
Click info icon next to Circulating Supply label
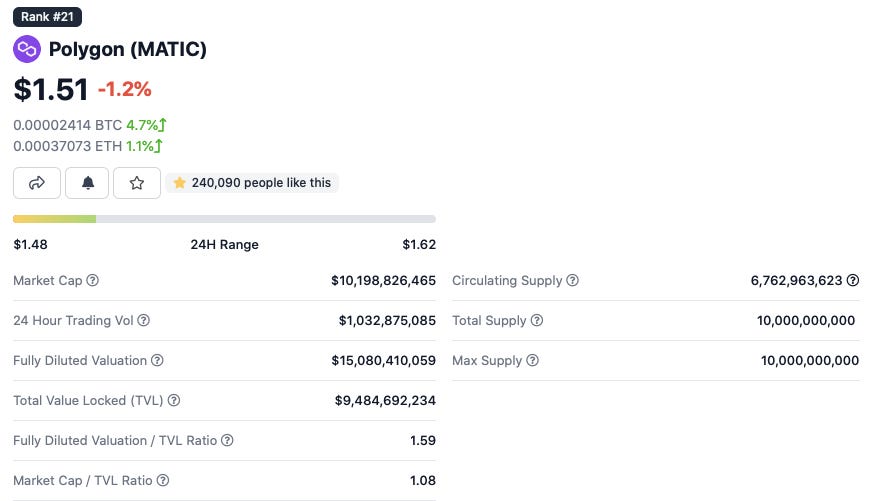coord(573,281)
